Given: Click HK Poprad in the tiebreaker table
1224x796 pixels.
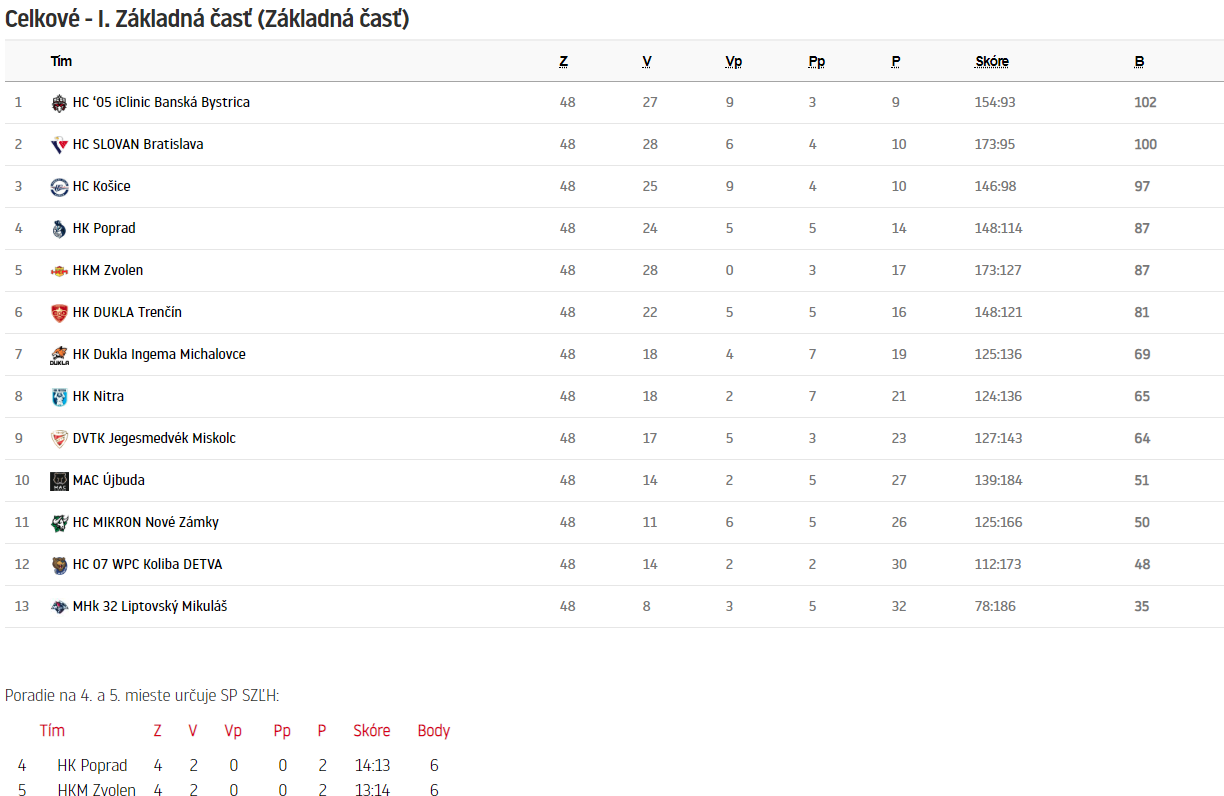Looking at the screenshot, I should [93, 765].
